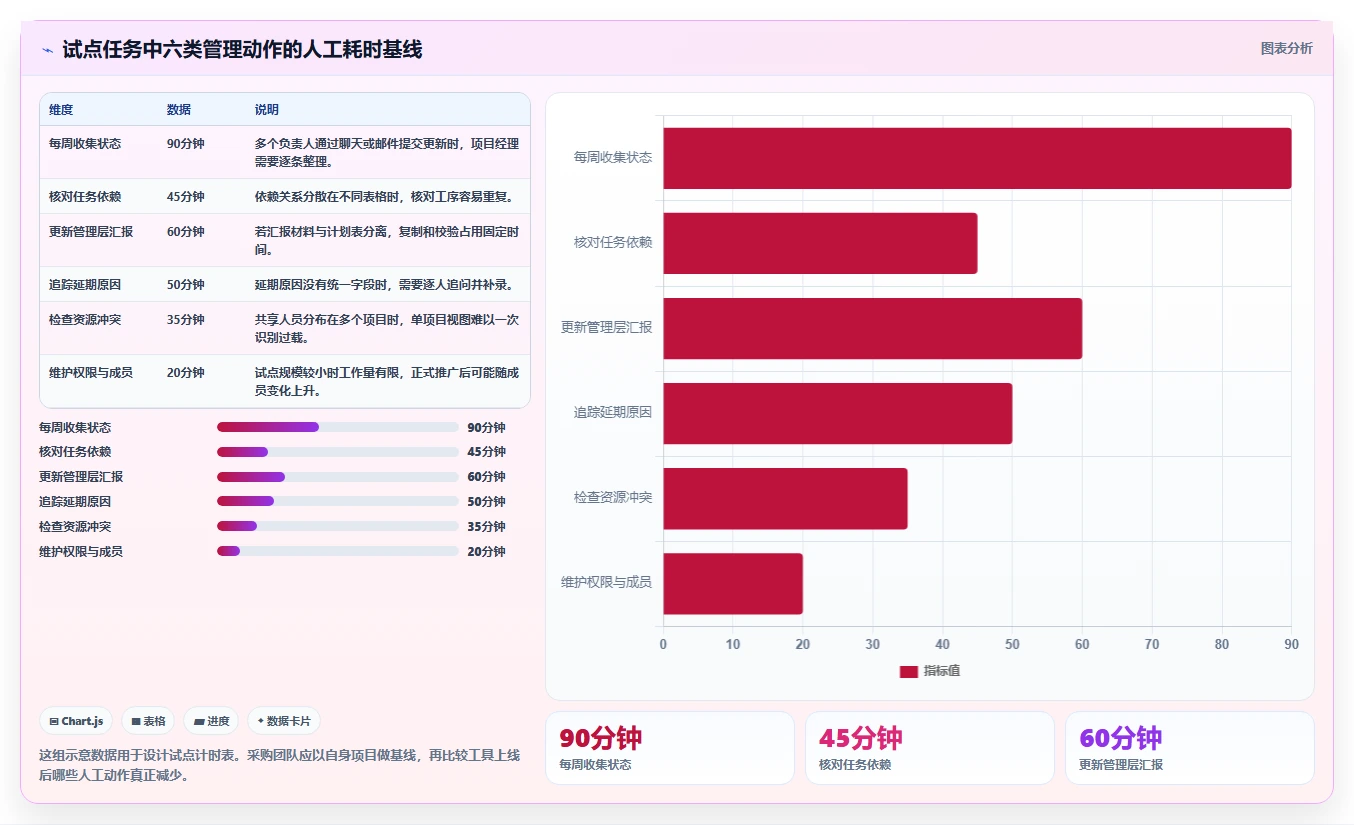The height and width of the screenshot is (825, 1354).
Task: Click the 20分钟 value beside the progress bar
Action: tap(486, 552)
